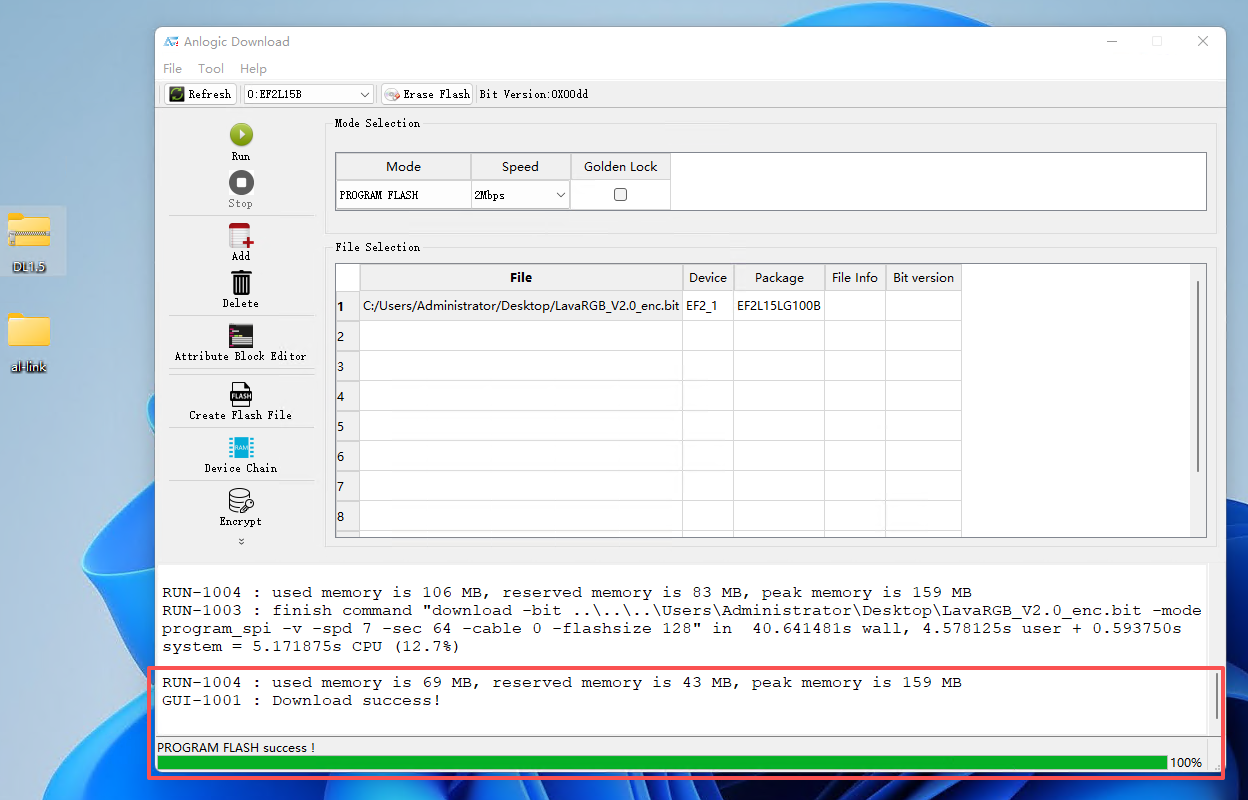Click the Add file icon

click(x=241, y=236)
